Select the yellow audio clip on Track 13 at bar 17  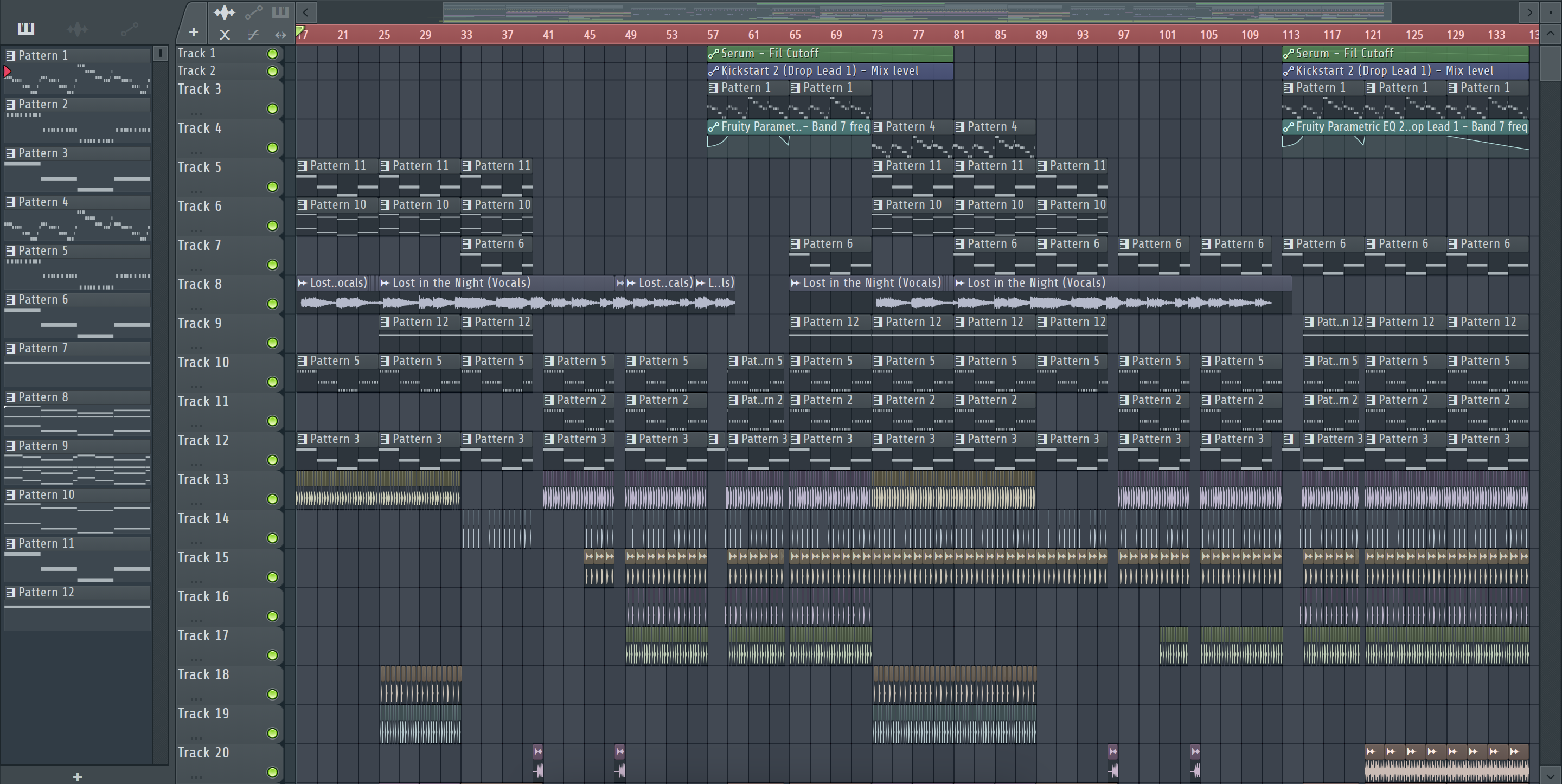point(378,490)
